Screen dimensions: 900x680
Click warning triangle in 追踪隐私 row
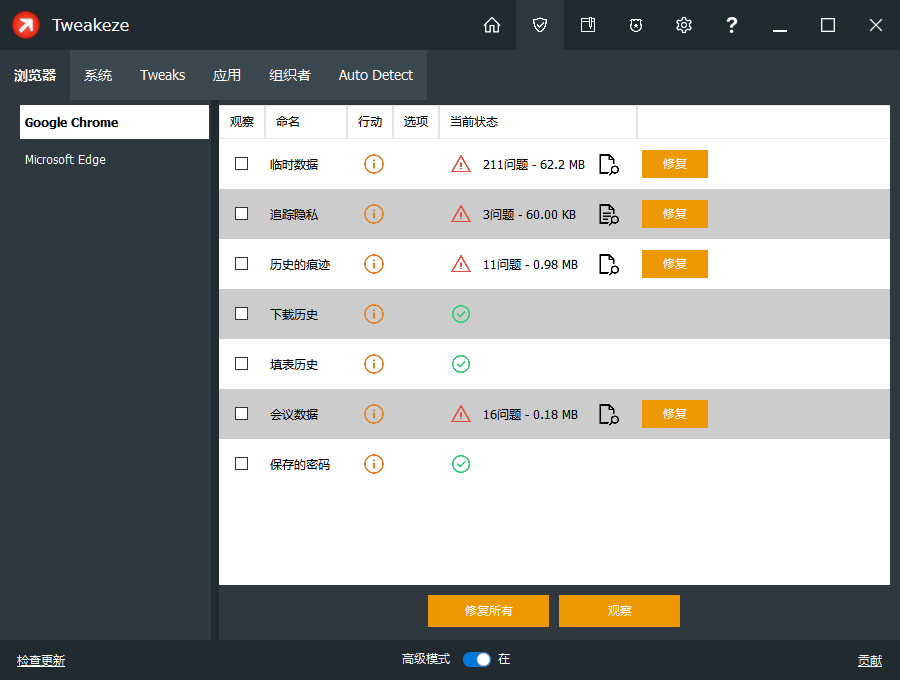tap(461, 214)
